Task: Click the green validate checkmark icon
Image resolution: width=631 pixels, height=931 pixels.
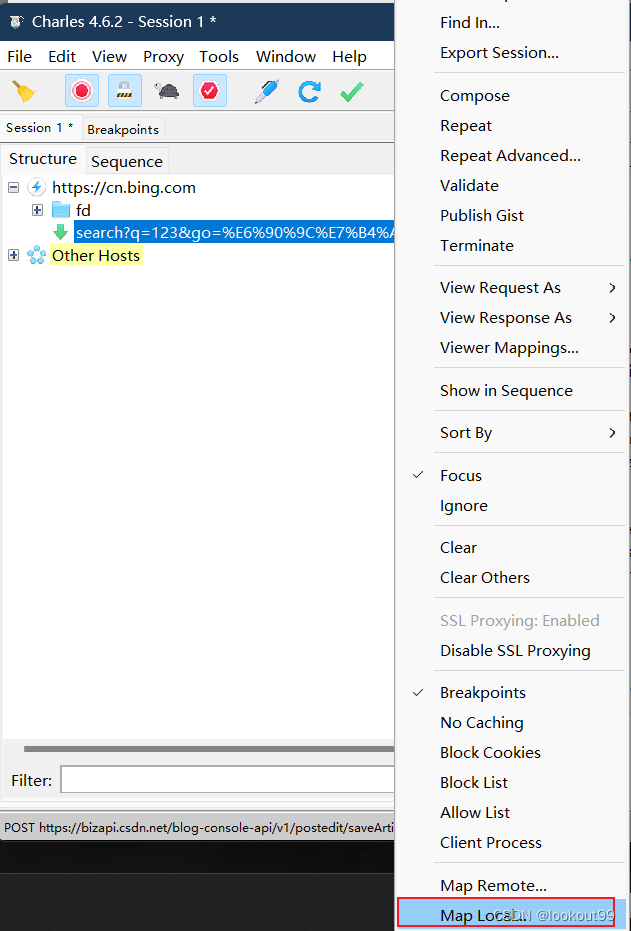Action: [x=352, y=91]
